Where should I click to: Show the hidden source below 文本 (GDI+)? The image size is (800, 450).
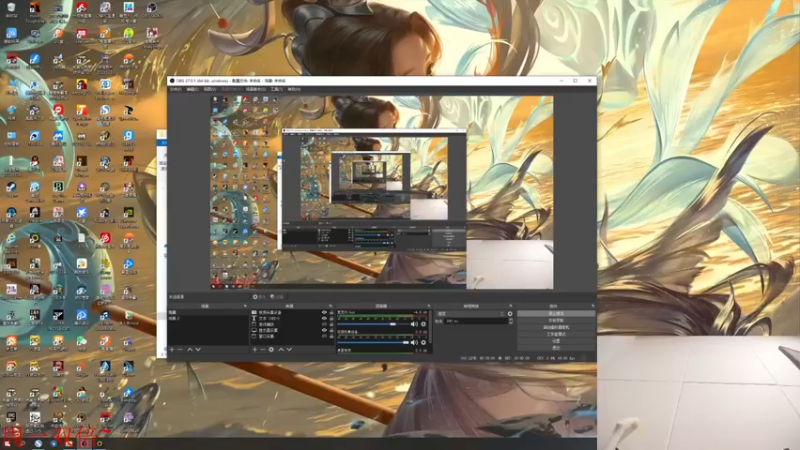(324, 324)
